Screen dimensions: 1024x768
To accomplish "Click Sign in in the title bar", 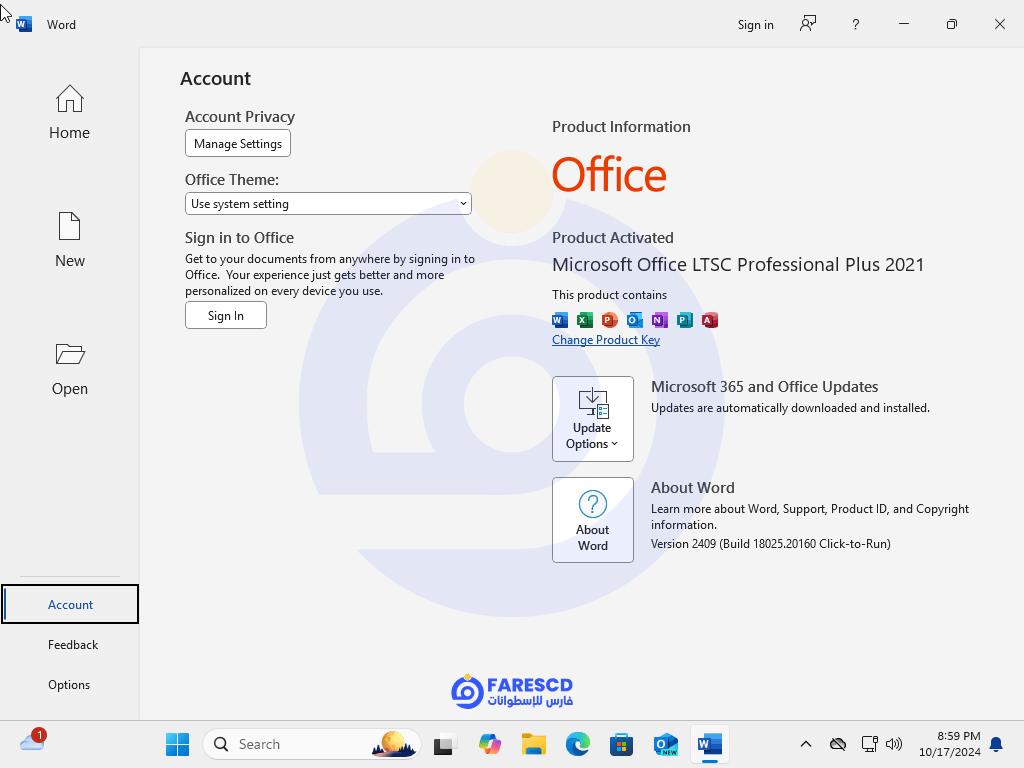I will click(756, 25).
